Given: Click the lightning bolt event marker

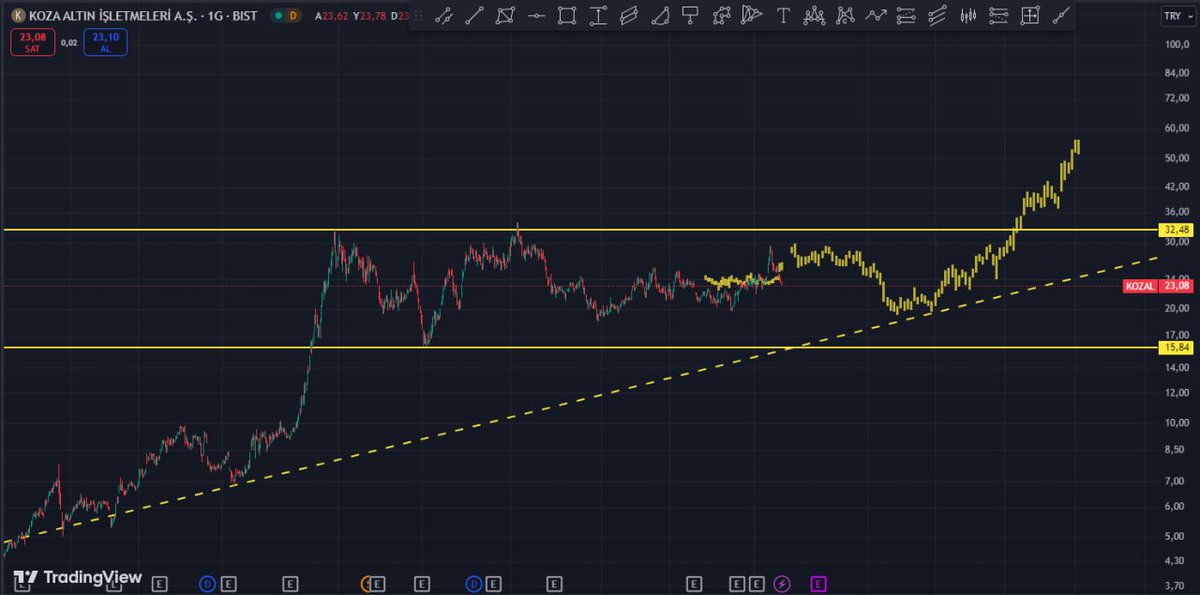Looking at the screenshot, I should [783, 583].
